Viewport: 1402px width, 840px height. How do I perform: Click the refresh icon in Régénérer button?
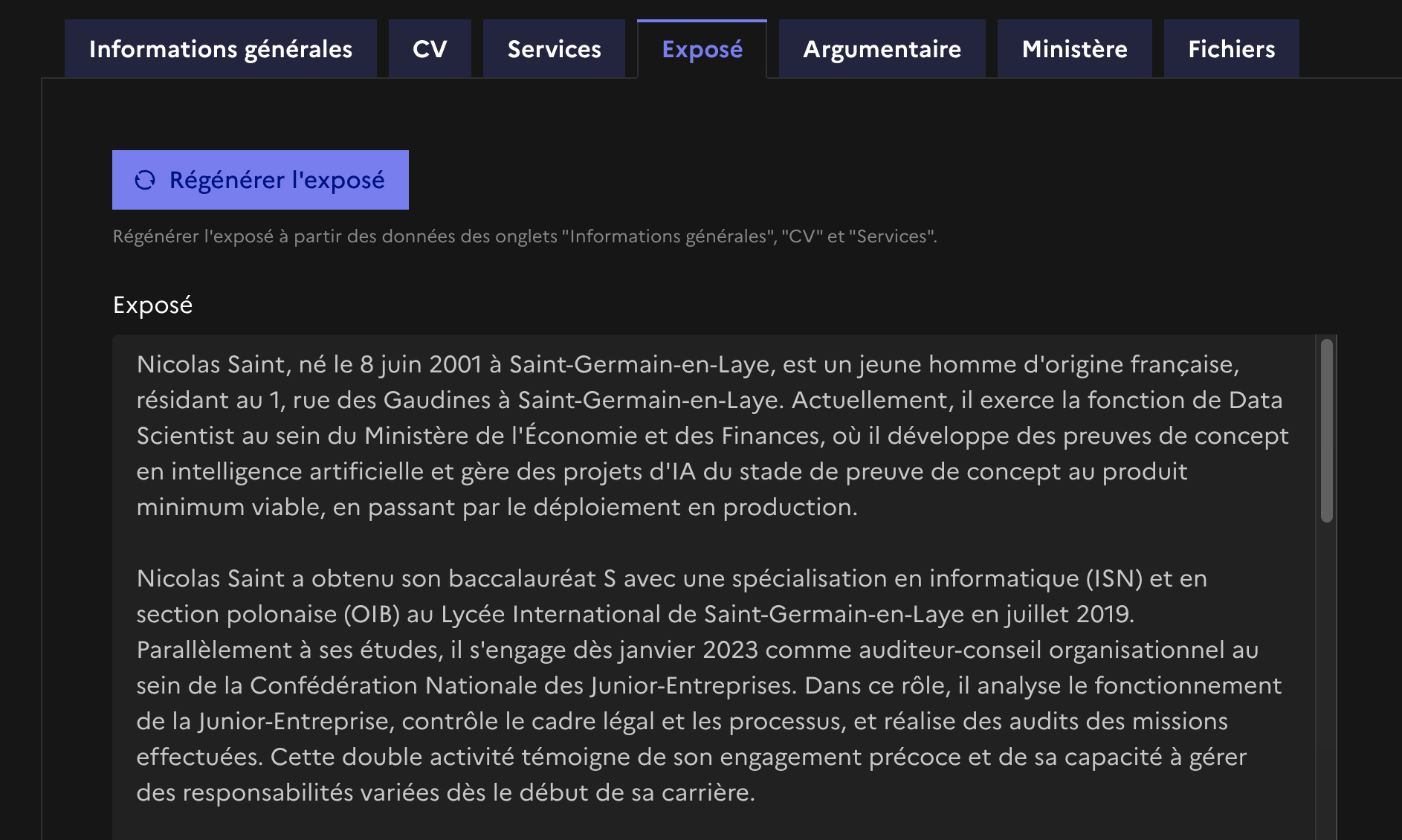coord(145,180)
